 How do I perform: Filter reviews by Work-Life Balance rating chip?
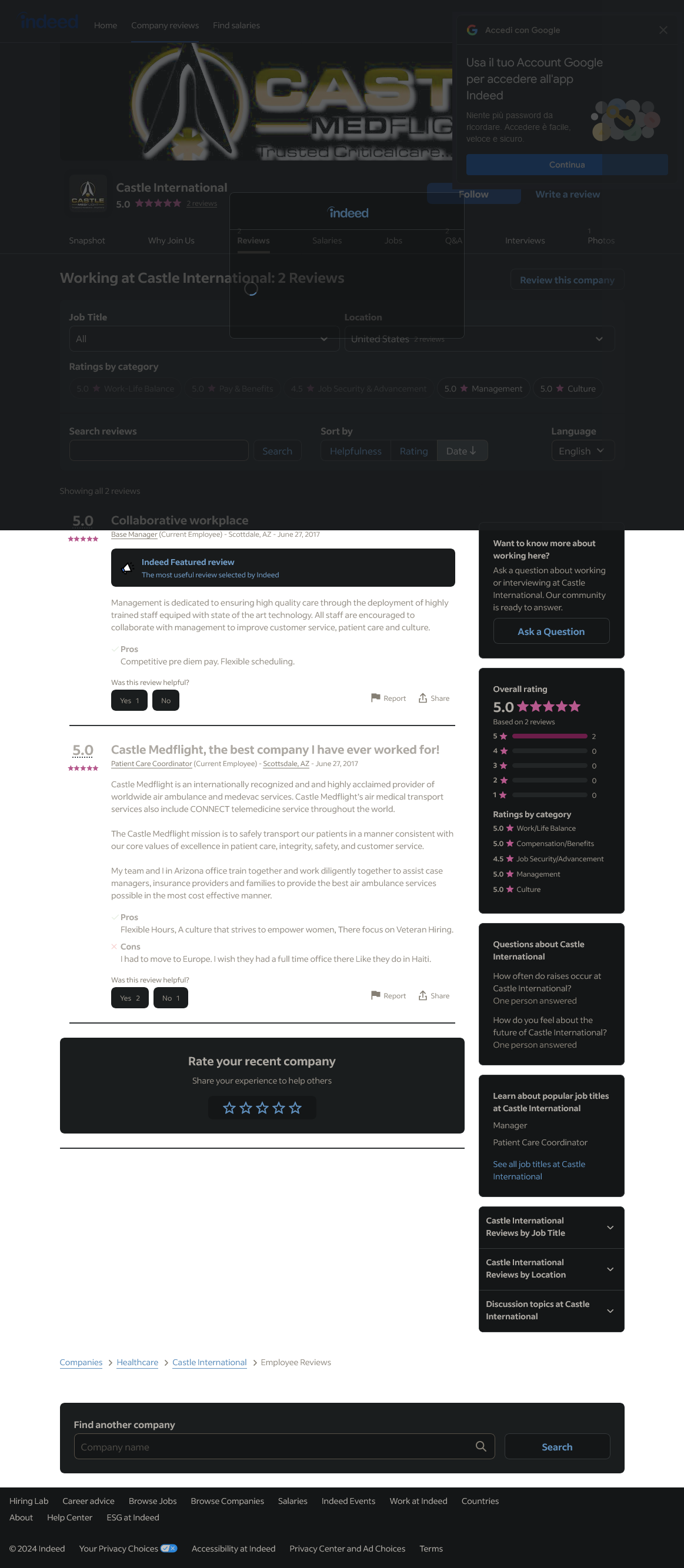125,389
